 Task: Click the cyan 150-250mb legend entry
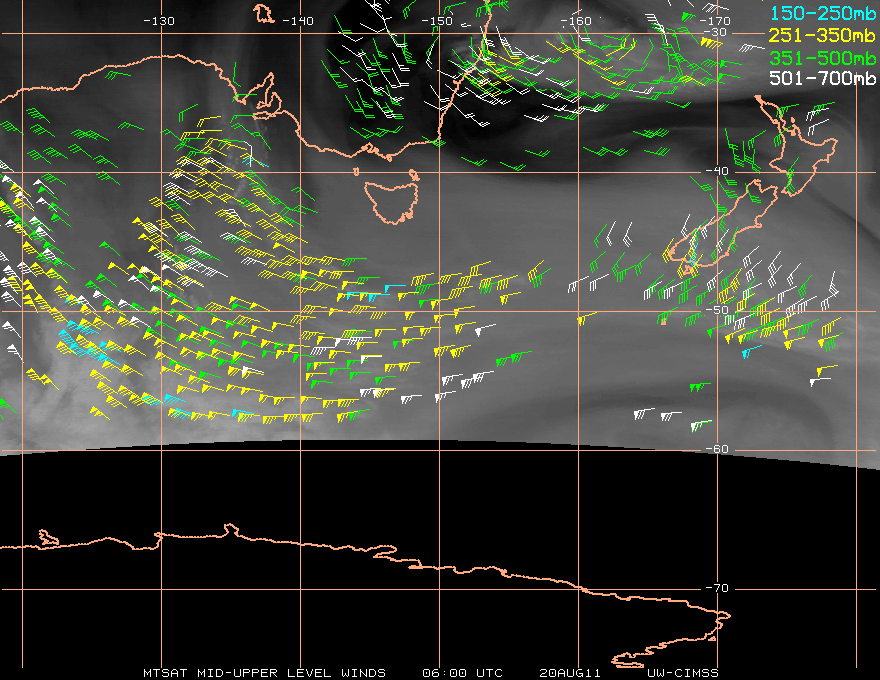821,14
